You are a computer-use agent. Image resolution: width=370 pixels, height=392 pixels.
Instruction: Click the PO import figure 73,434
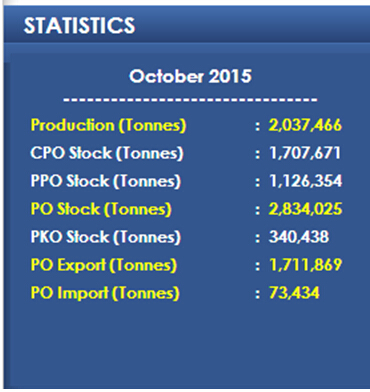[x=294, y=293]
